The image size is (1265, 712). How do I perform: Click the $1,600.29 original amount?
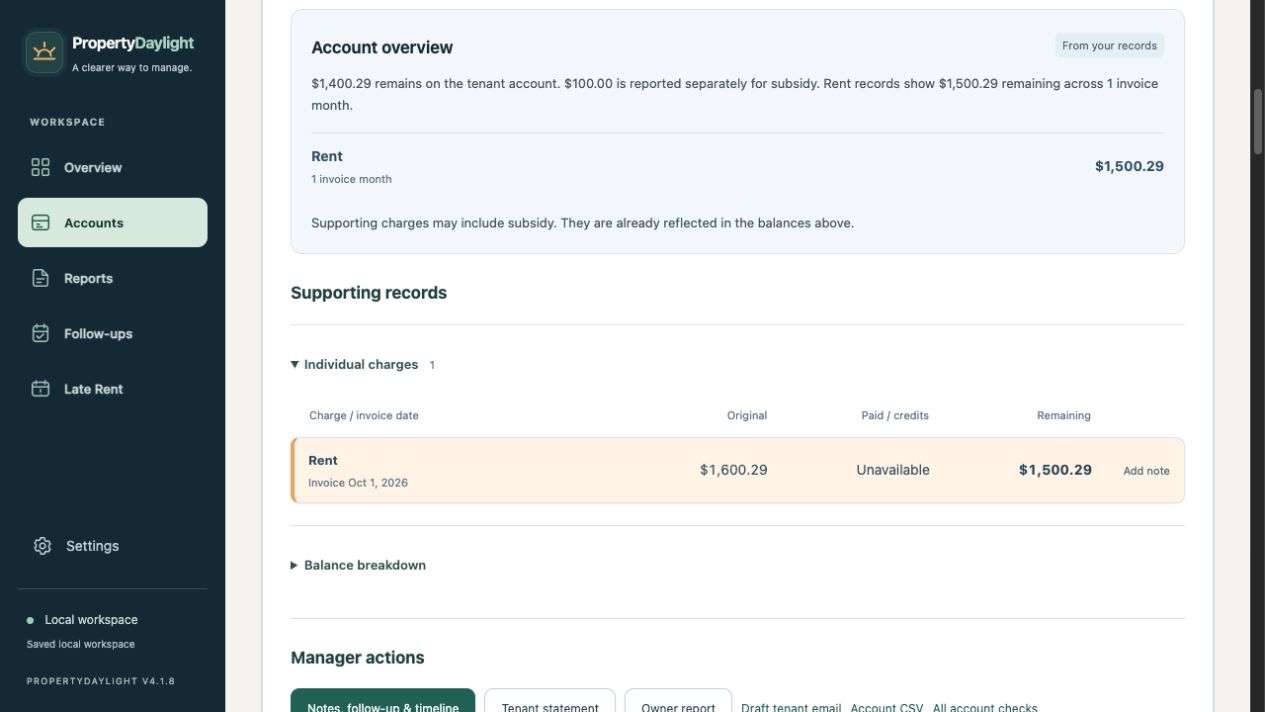[x=733, y=470]
